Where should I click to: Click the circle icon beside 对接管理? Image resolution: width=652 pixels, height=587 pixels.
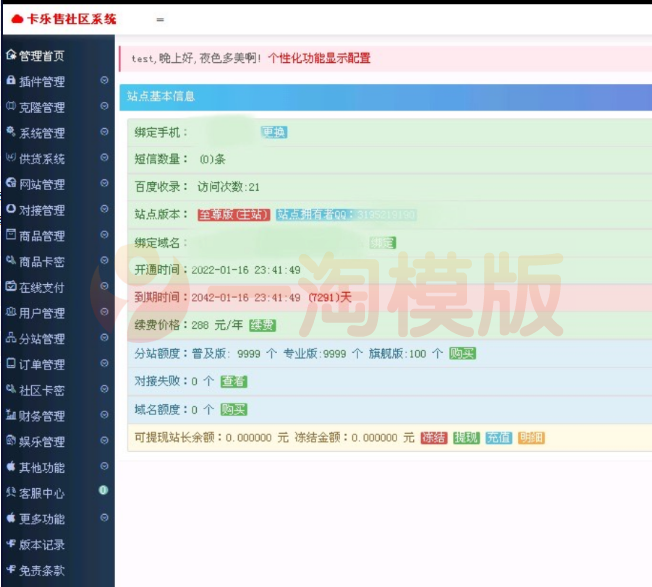click(x=11, y=209)
